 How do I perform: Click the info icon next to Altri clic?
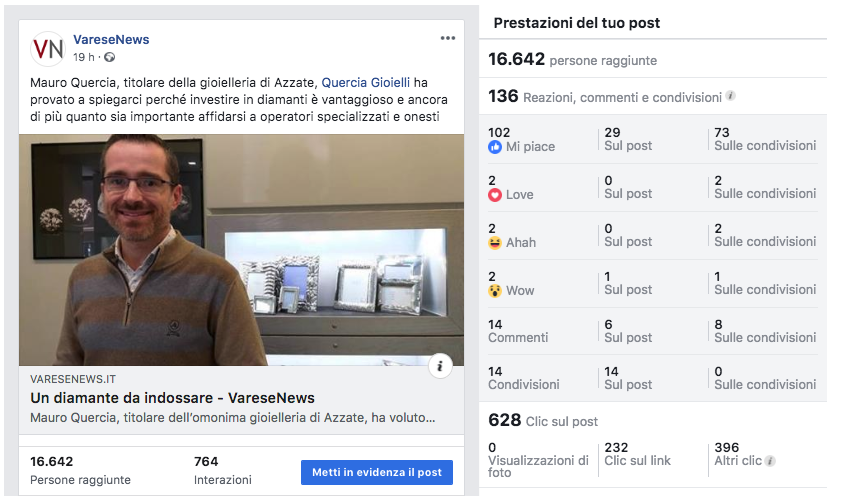(770, 461)
